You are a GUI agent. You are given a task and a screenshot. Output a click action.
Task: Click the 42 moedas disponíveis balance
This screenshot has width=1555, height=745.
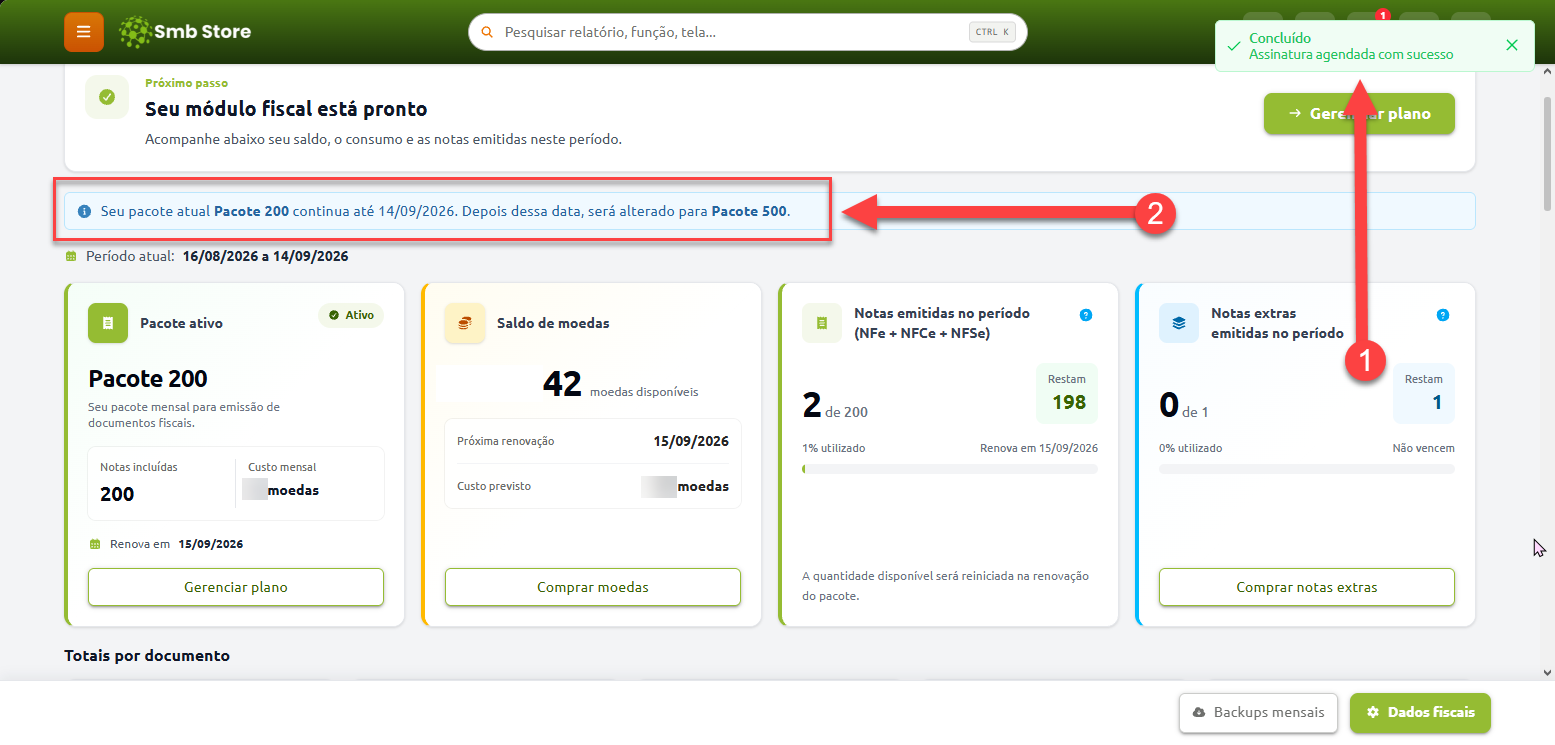tap(620, 384)
